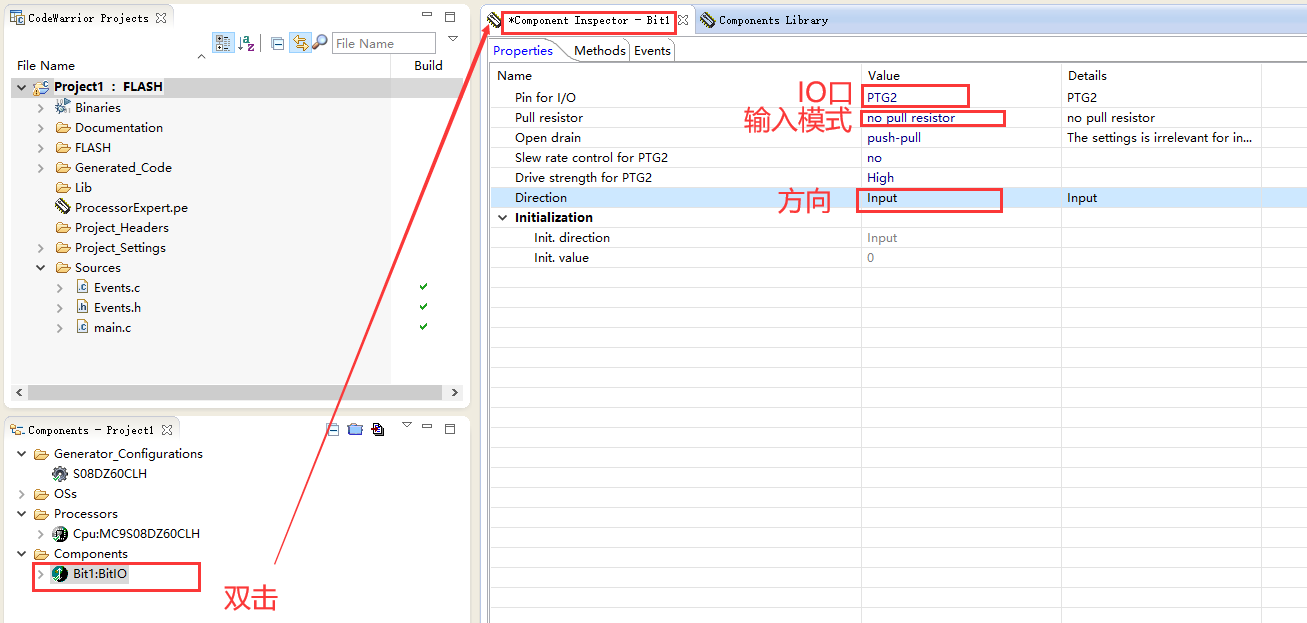1307x623 pixels.
Task: Expand the OSs tree node
Action: 21,493
